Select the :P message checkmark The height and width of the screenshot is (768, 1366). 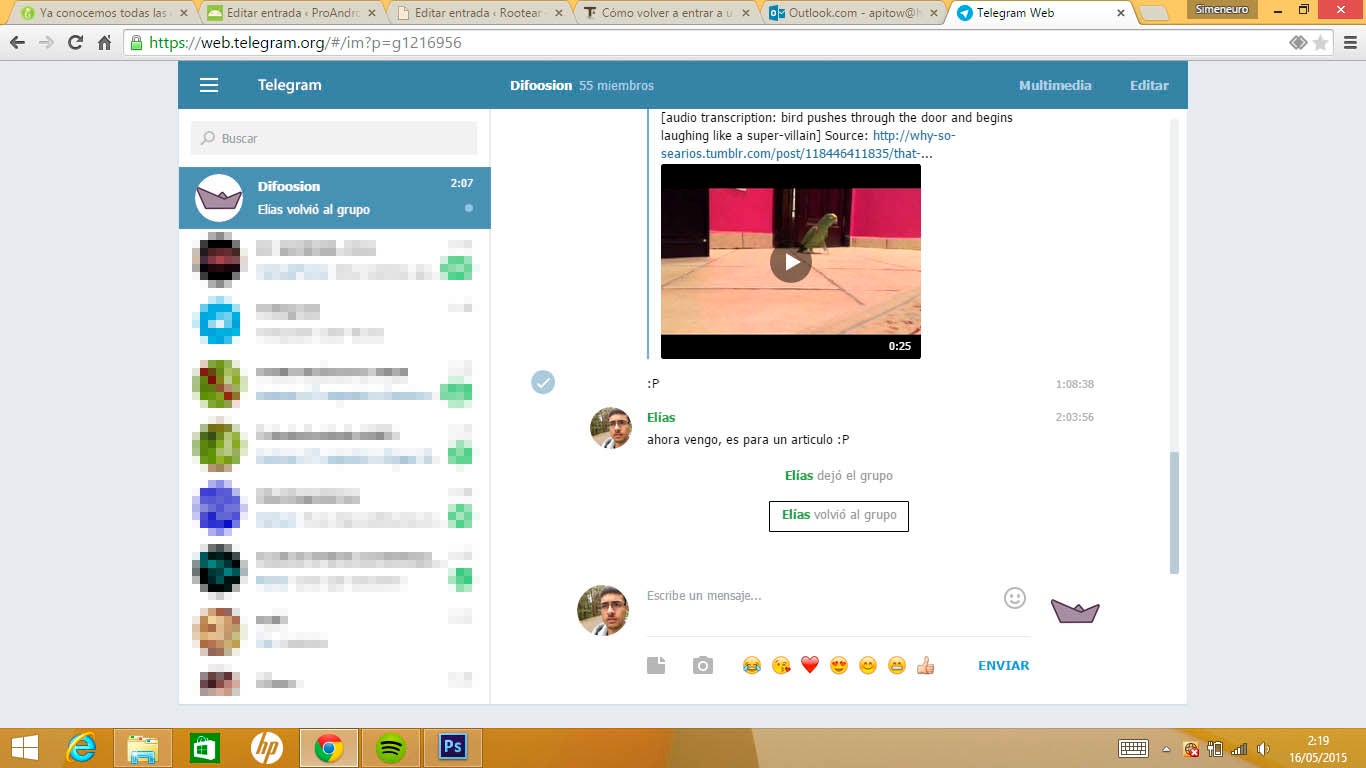[543, 382]
